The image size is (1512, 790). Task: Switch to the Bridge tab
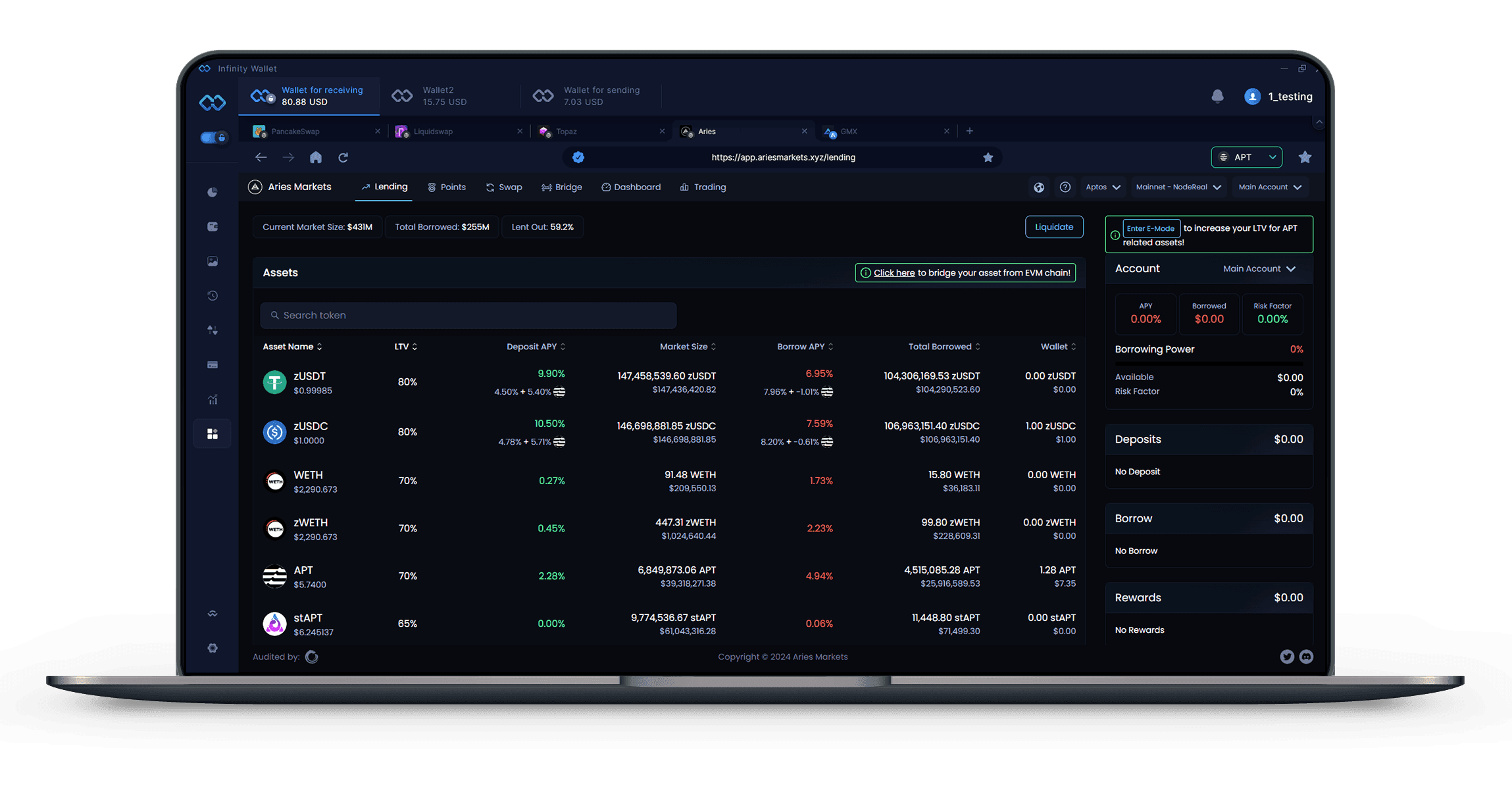click(562, 187)
